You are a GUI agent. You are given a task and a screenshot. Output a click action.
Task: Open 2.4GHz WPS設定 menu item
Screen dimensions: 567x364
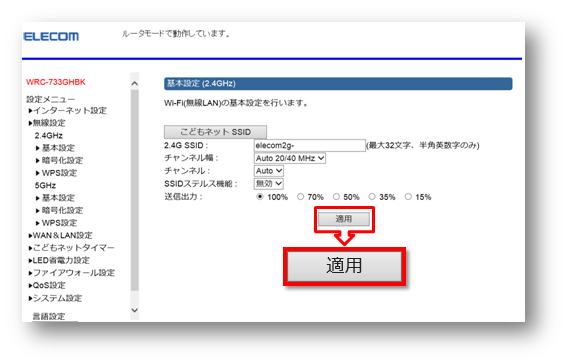[x=56, y=173]
